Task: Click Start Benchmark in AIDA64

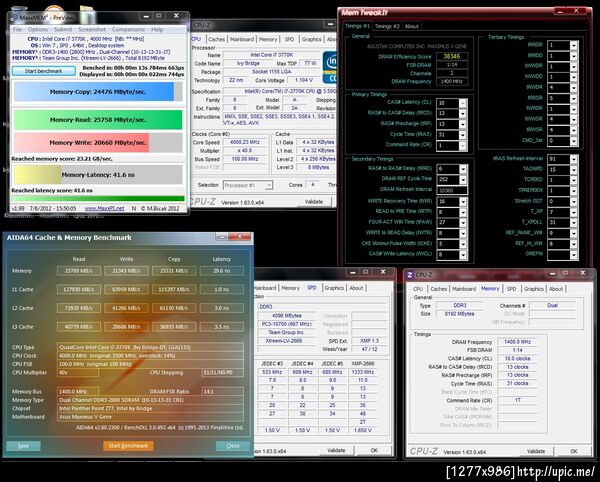Action: [128, 446]
